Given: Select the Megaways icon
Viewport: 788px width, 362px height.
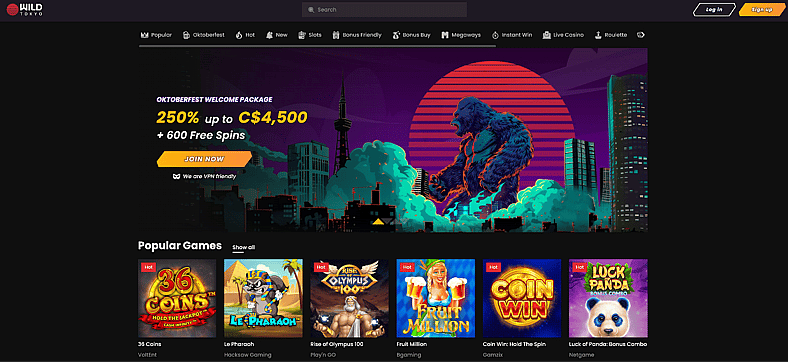Looking at the screenshot, I should click(445, 35).
